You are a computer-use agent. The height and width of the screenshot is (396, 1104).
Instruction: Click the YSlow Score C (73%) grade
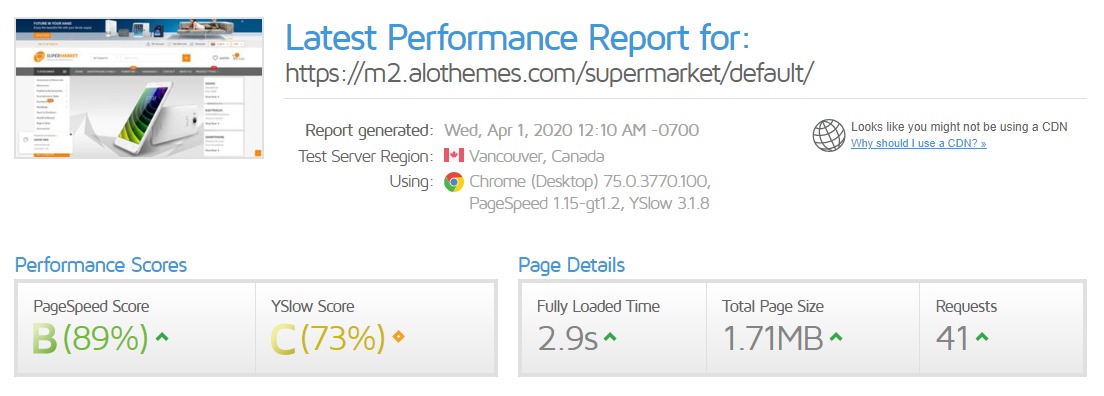(x=328, y=338)
